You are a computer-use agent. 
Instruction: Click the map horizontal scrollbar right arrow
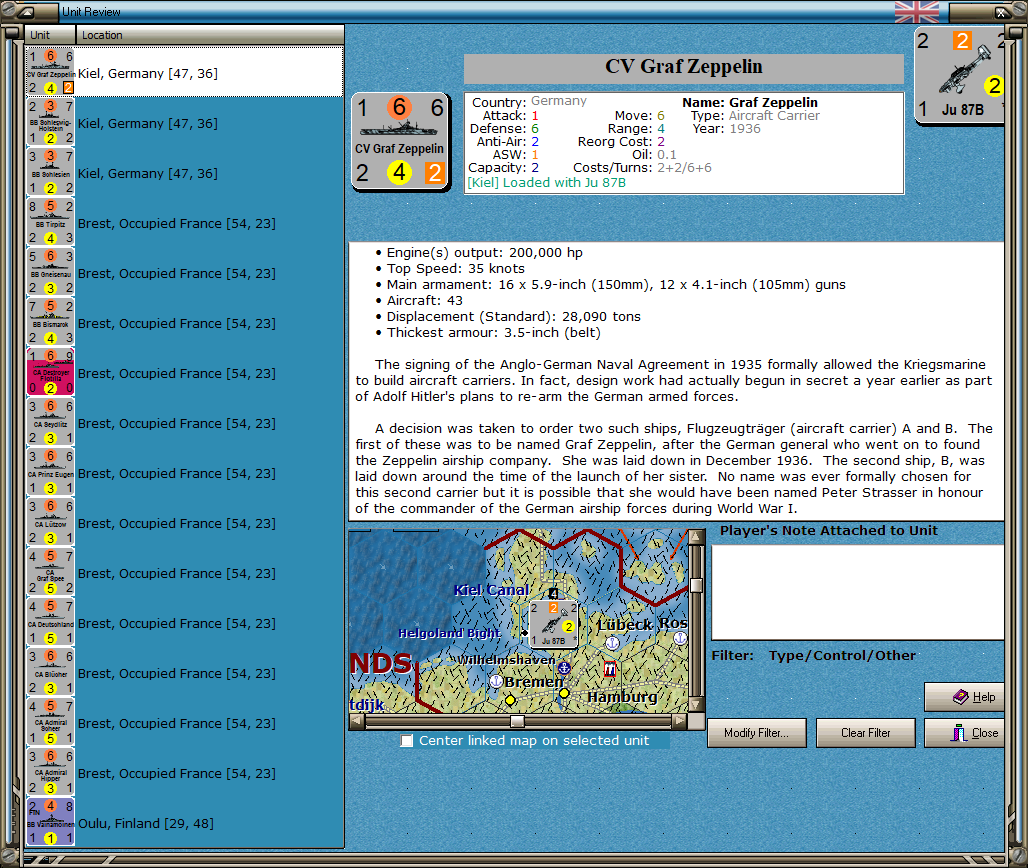680,721
